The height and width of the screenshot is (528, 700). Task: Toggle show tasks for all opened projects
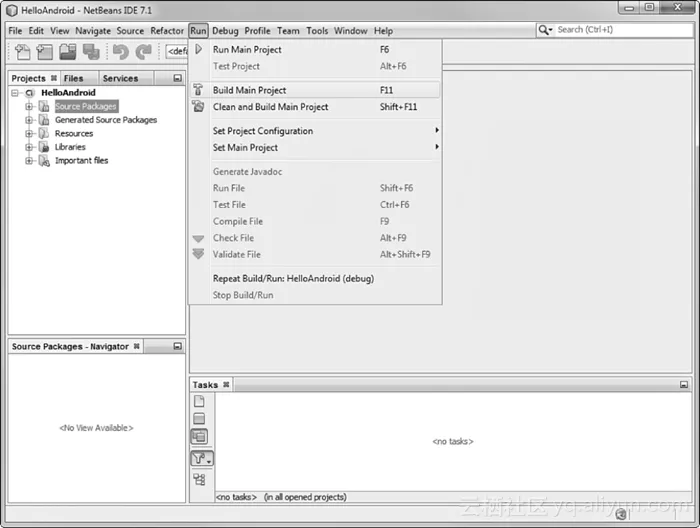pos(199,437)
